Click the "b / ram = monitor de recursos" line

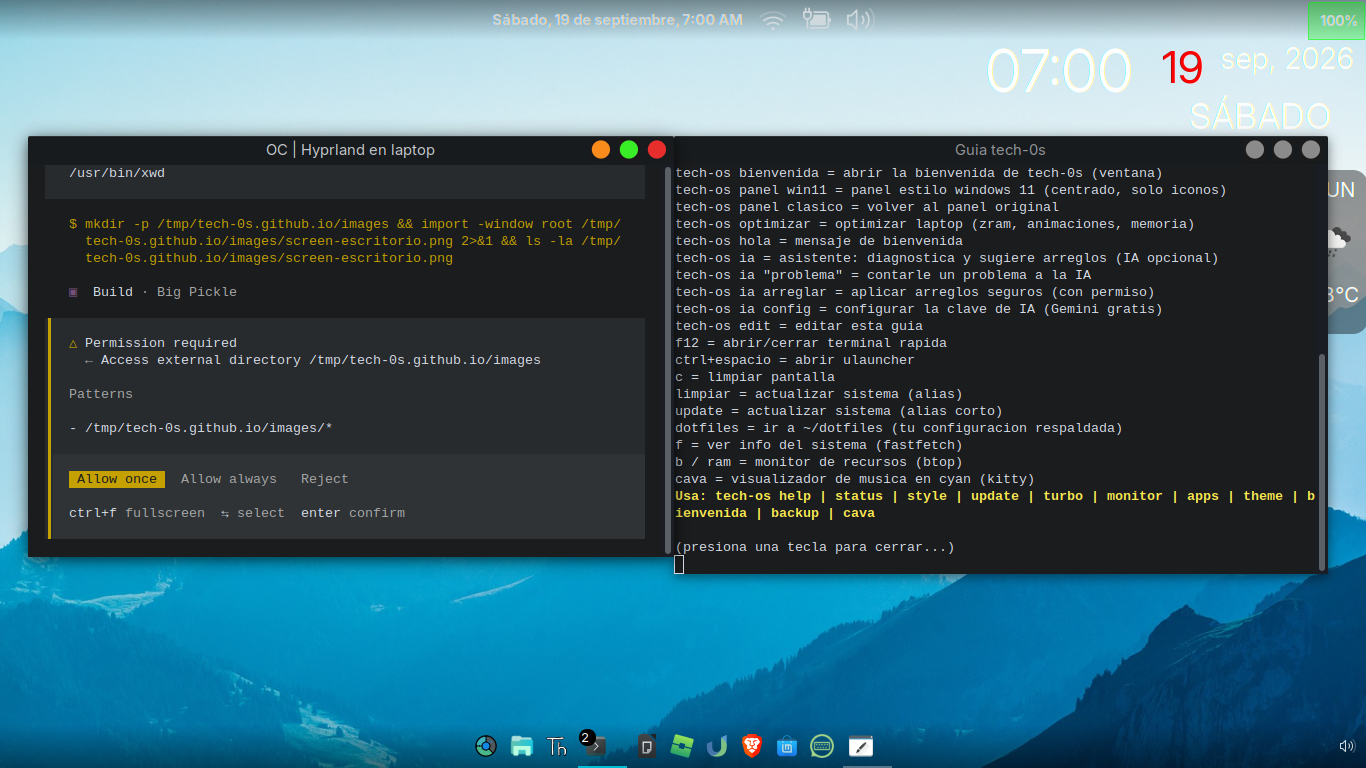[x=819, y=462]
